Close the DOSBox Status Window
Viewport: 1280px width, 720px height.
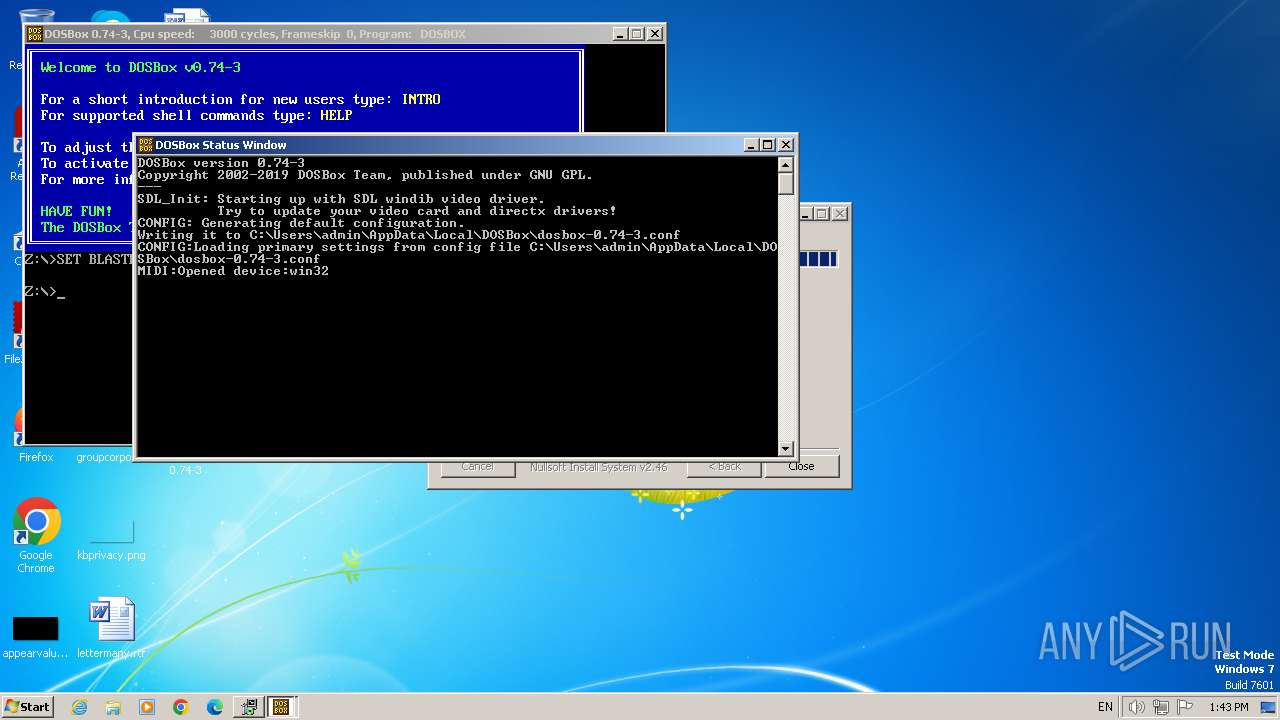coord(786,145)
